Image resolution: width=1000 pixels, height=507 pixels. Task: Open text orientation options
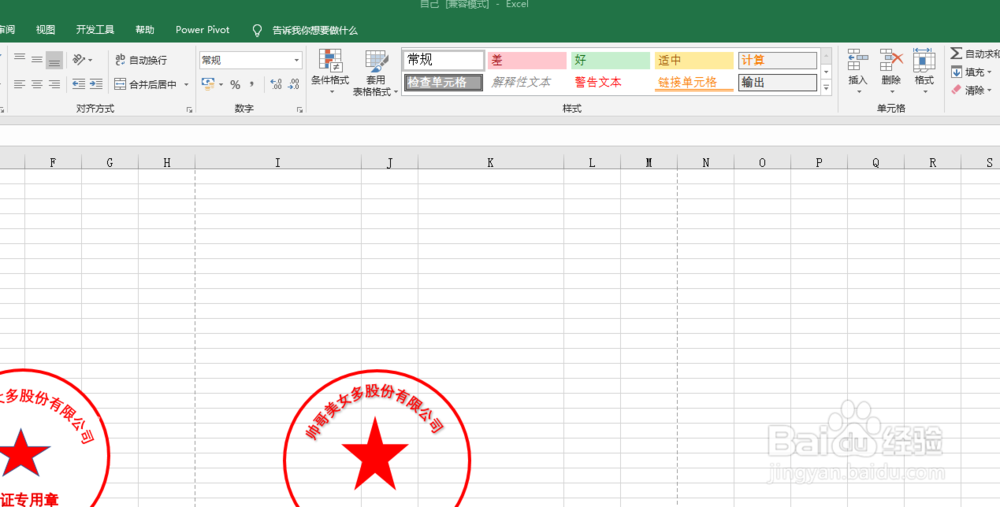click(82, 60)
